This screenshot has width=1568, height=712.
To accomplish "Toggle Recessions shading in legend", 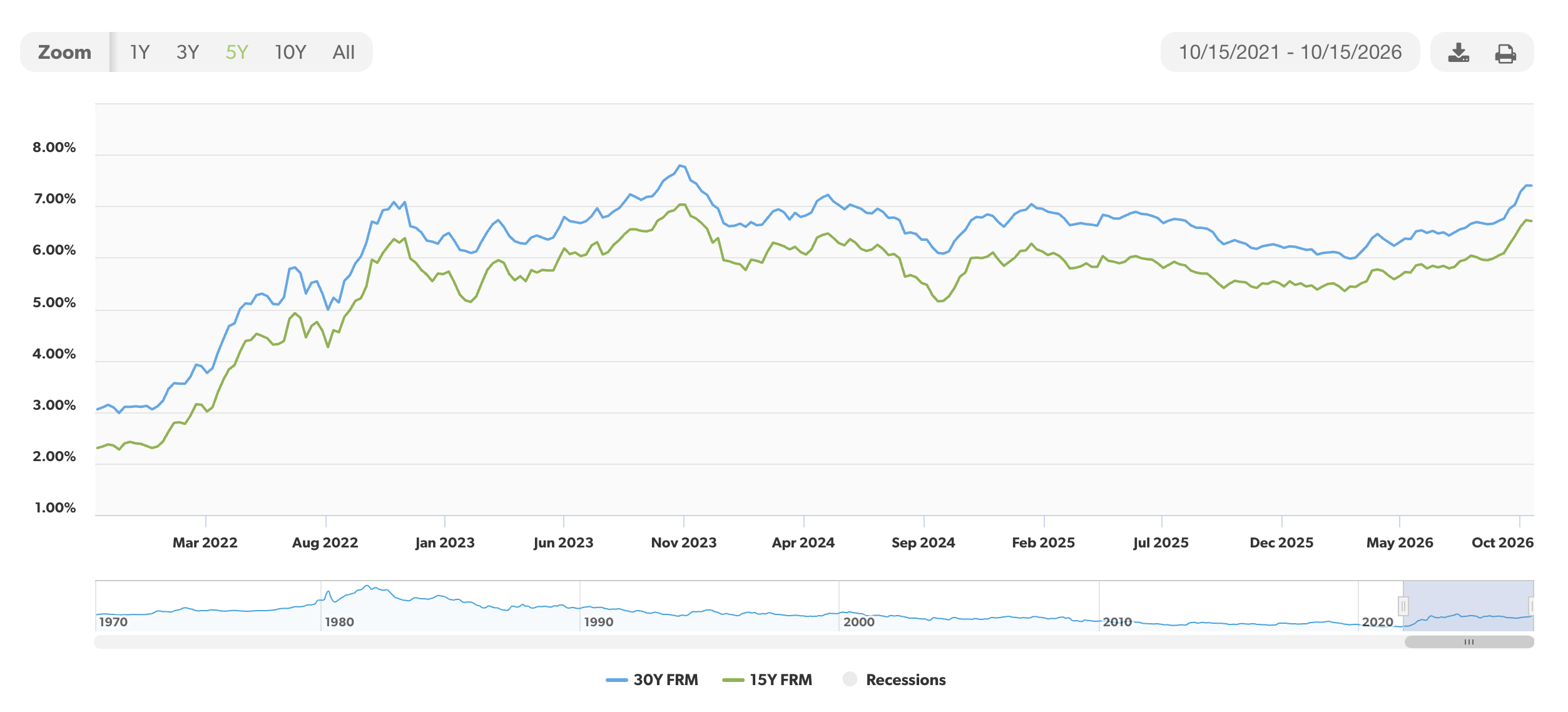I will [x=894, y=679].
